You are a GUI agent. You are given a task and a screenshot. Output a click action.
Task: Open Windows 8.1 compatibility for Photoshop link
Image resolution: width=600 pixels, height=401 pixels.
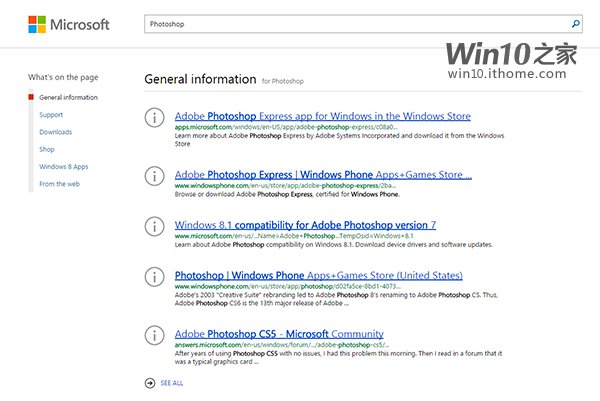pyautogui.click(x=305, y=225)
